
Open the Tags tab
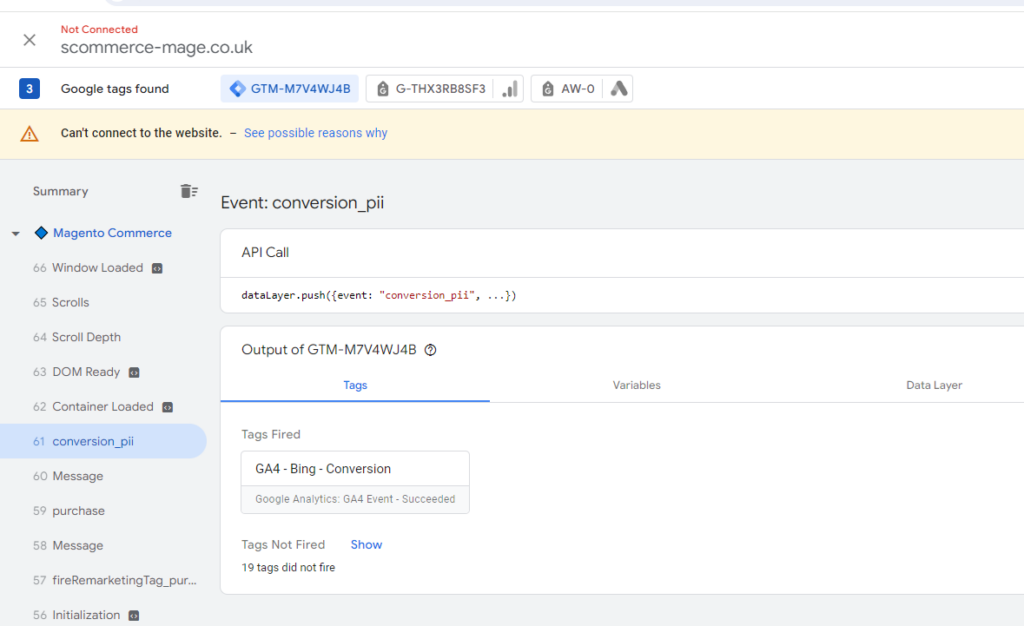tap(355, 385)
